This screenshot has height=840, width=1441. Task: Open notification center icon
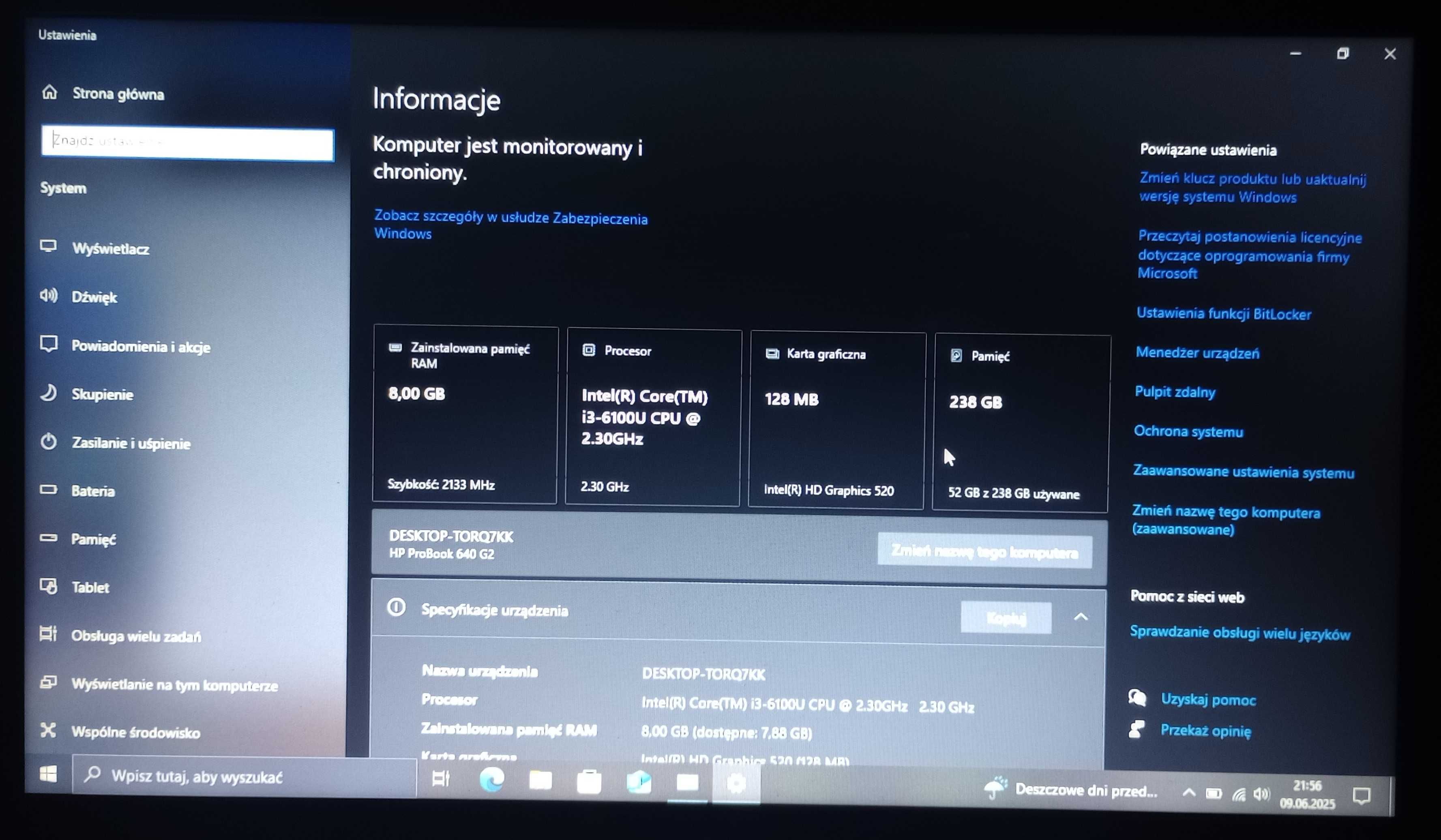(x=1361, y=796)
